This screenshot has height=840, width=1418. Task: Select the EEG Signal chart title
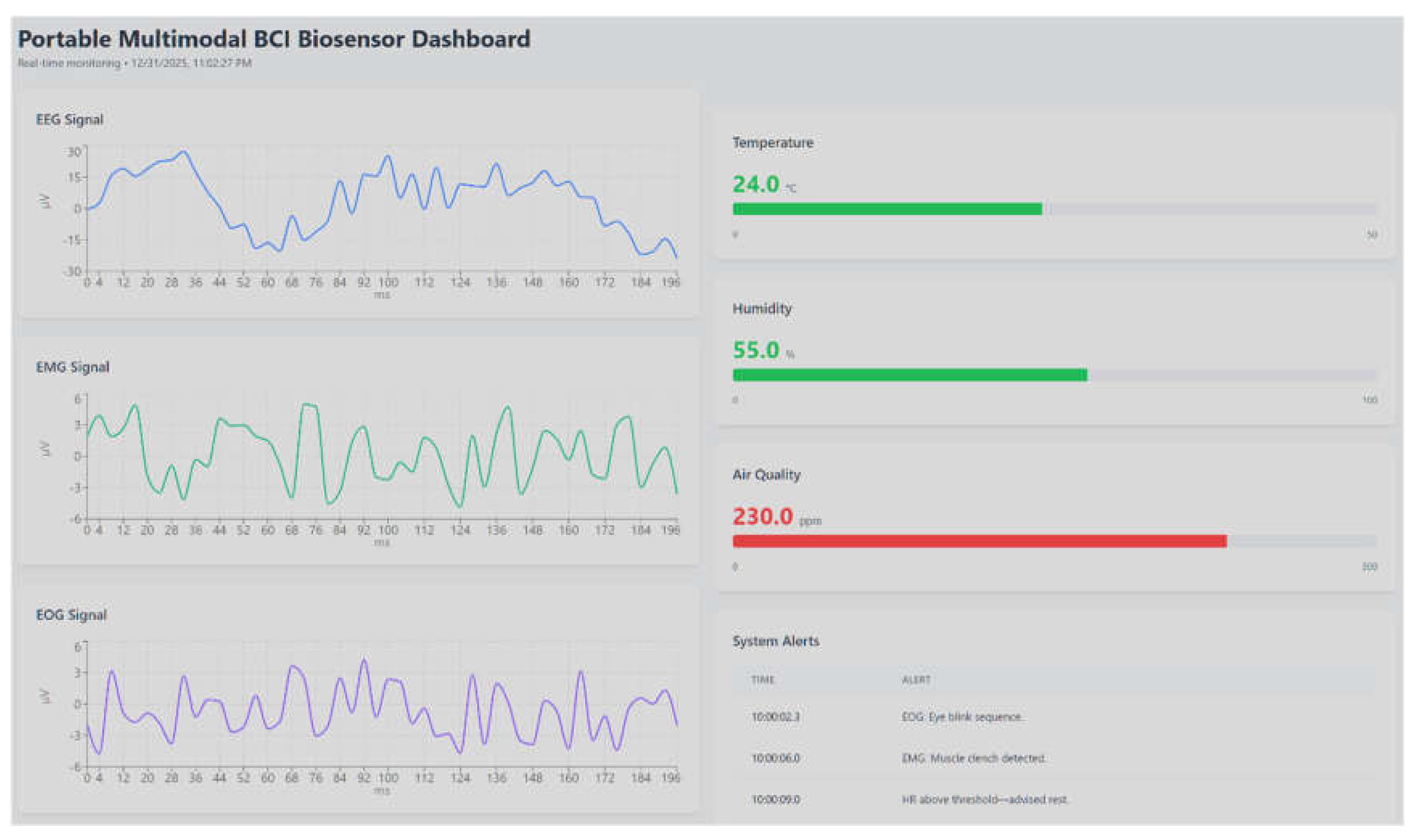[x=70, y=119]
